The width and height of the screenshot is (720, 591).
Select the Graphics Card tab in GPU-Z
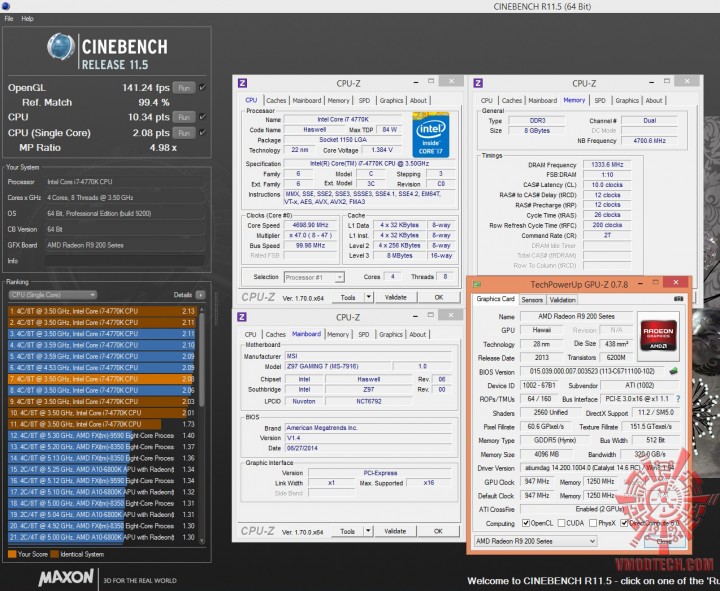[x=495, y=299]
